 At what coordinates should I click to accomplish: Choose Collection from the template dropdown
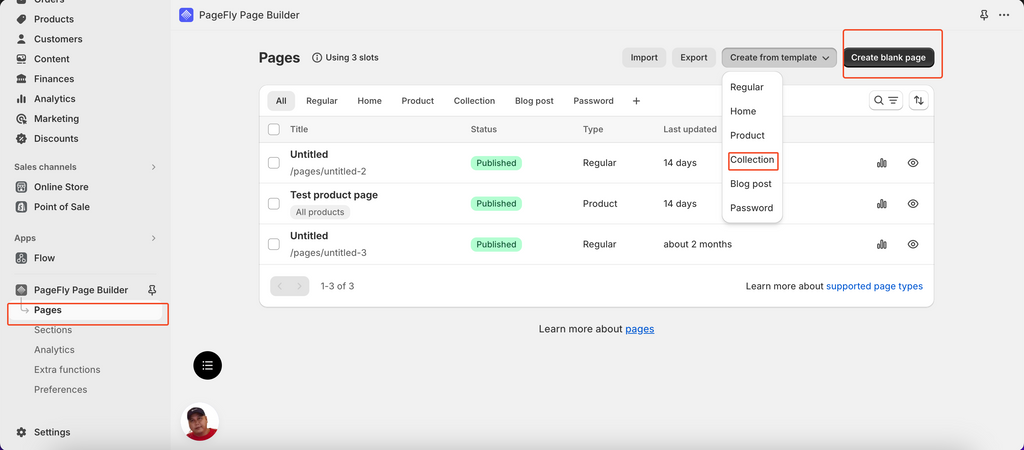pos(752,159)
